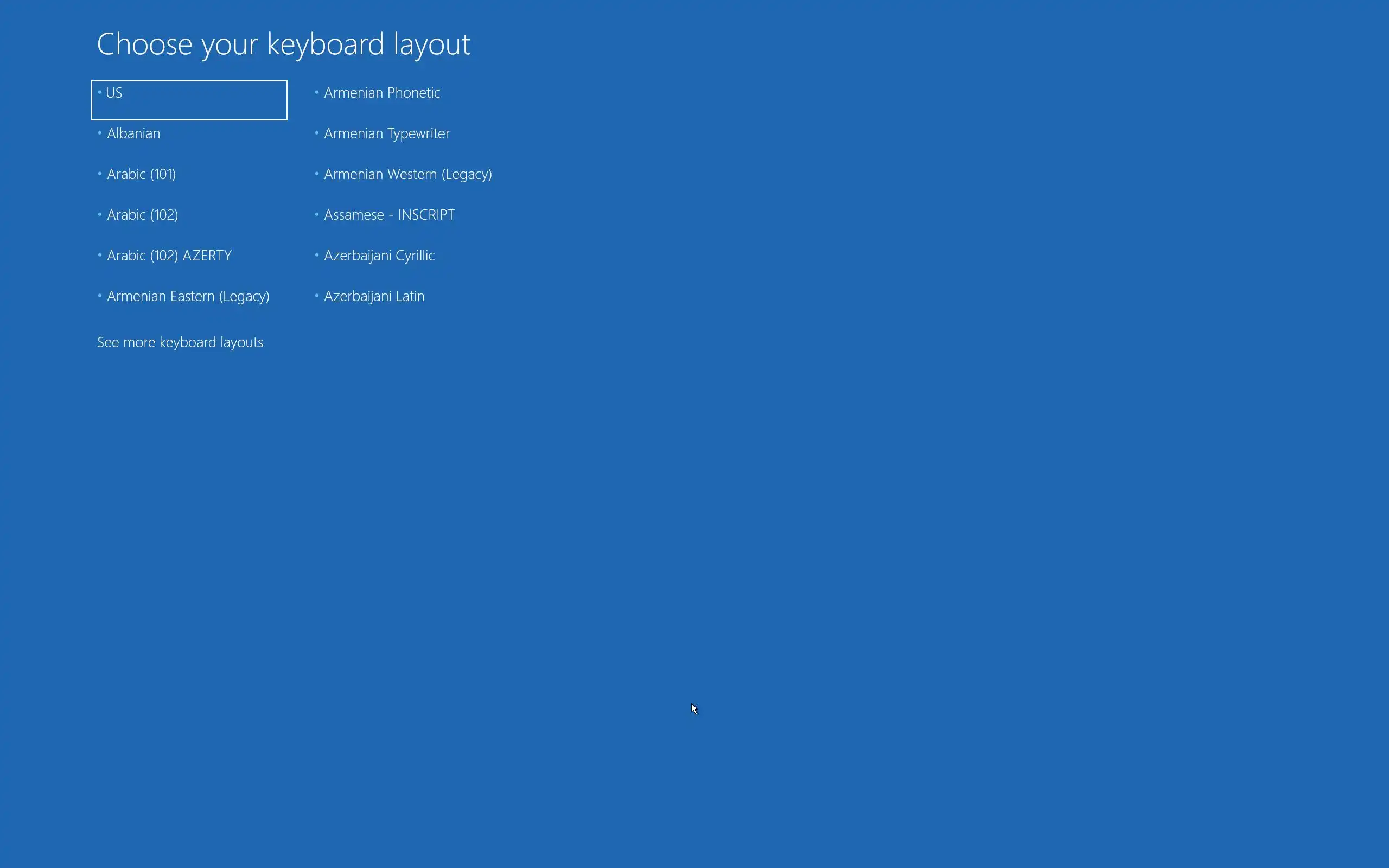Viewport: 1389px width, 868px height.
Task: Pick the Armenian Phonetic layout
Action: click(x=381, y=93)
